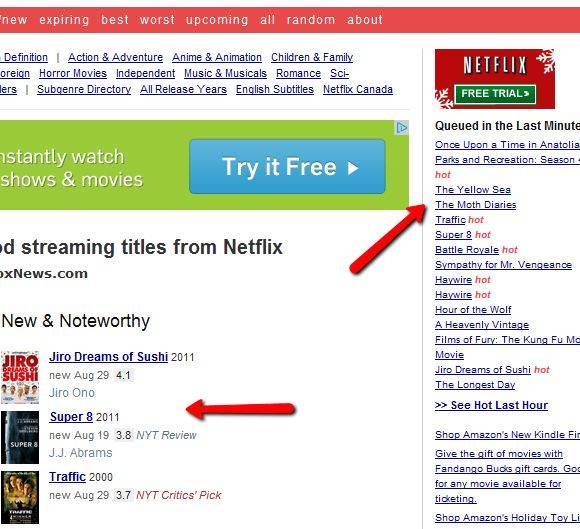Open All Release Years link
580x529 pixels.
183,89
